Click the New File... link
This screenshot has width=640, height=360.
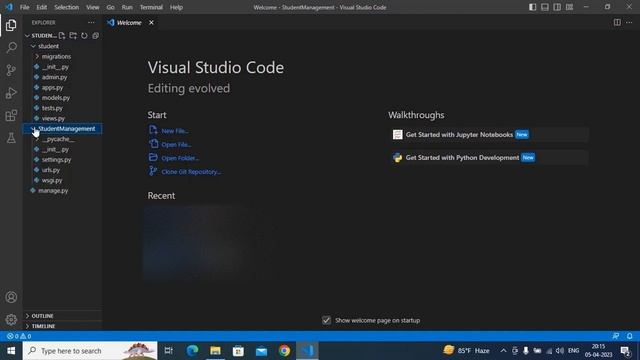pos(175,131)
